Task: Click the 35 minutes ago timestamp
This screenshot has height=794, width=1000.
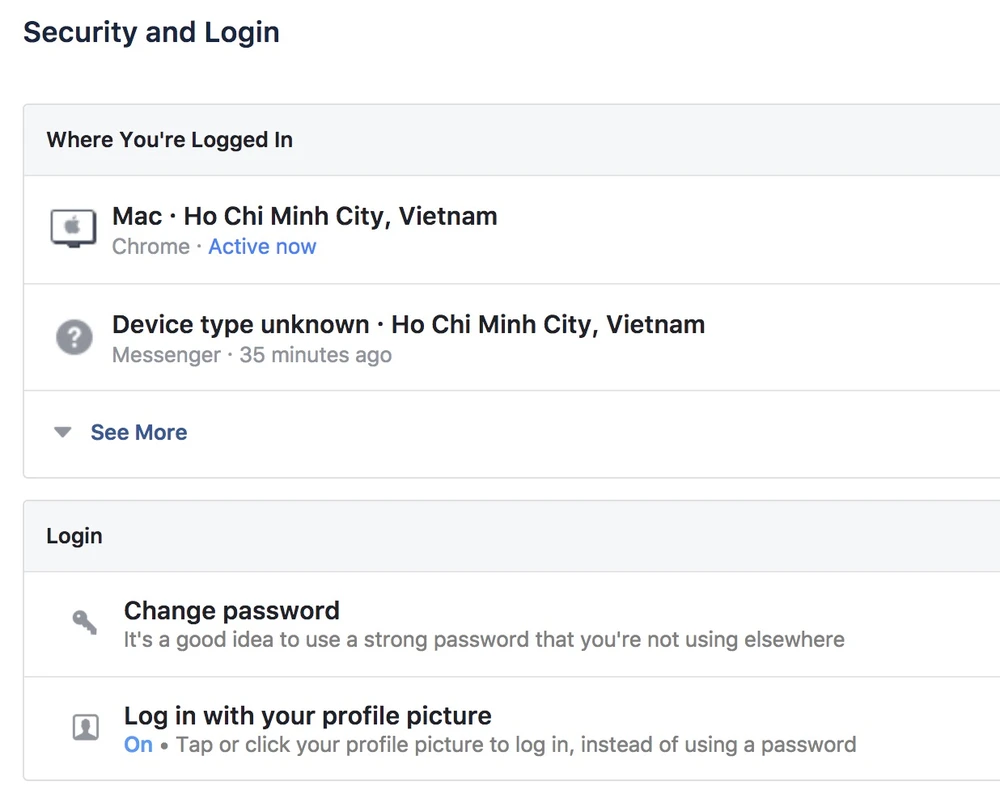Action: click(315, 355)
